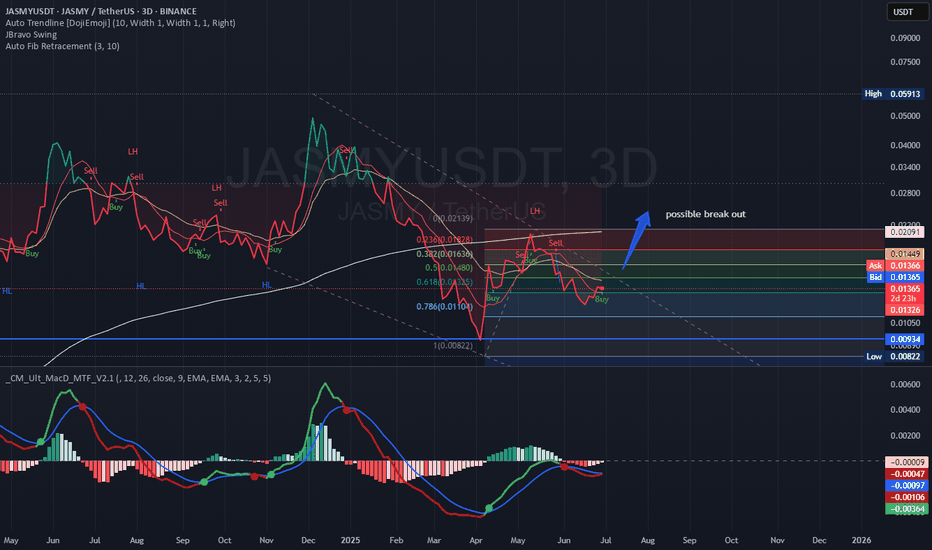Click the green -0.00364 MACD value label
Viewport: 932px width, 550px height.
point(906,509)
